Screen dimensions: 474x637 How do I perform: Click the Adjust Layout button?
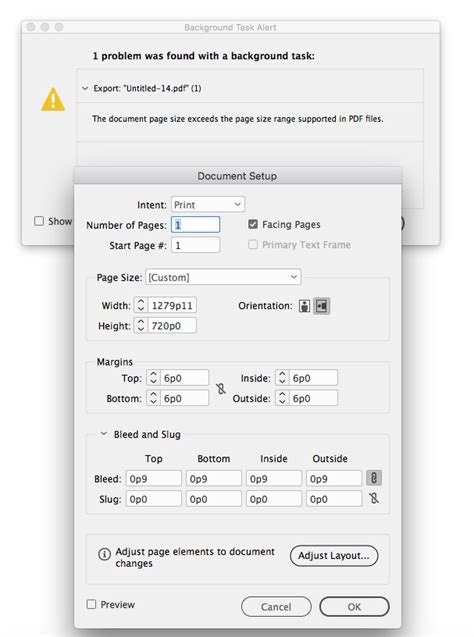click(x=334, y=555)
